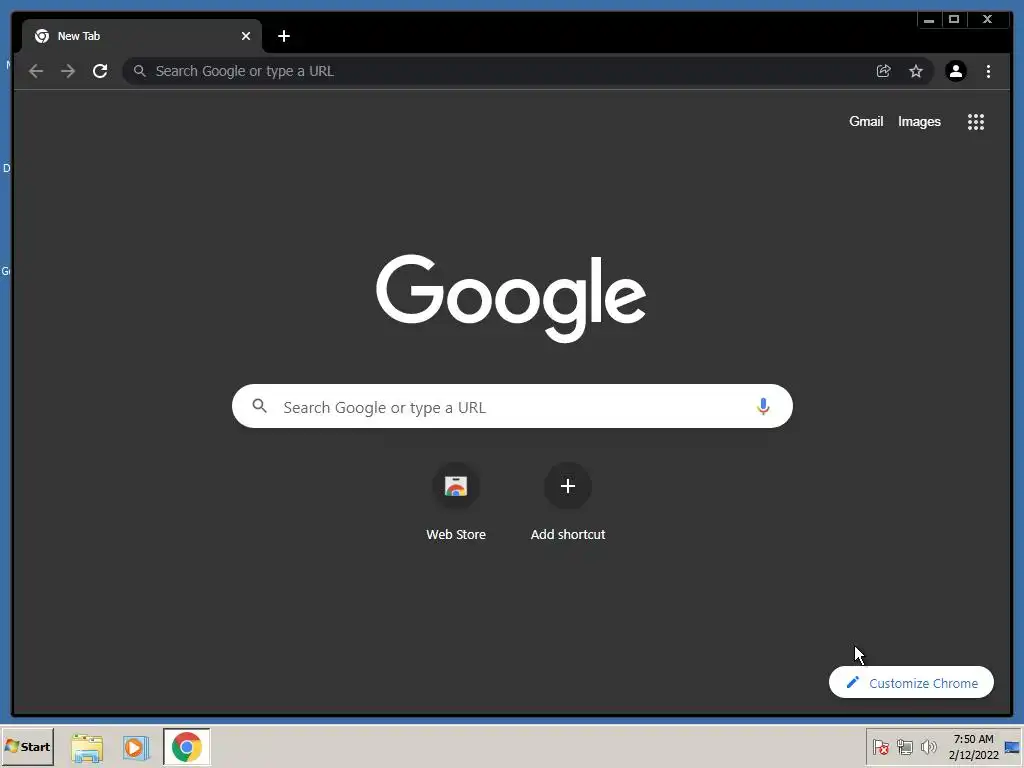The image size is (1024, 768).
Task: Start voice search with the microphone
Action: [763, 407]
